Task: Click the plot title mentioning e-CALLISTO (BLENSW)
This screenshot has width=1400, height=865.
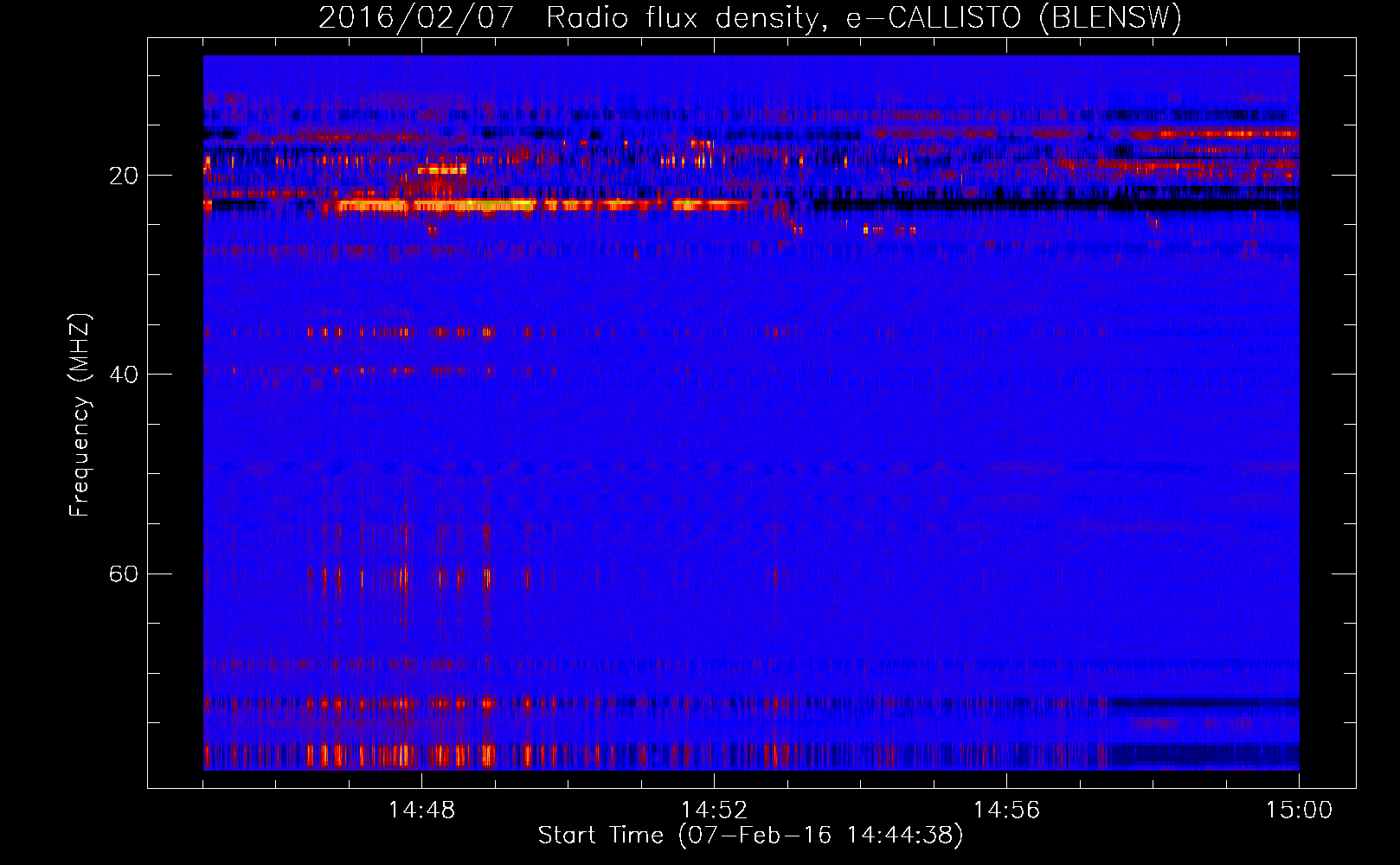Action: pyautogui.click(x=750, y=17)
